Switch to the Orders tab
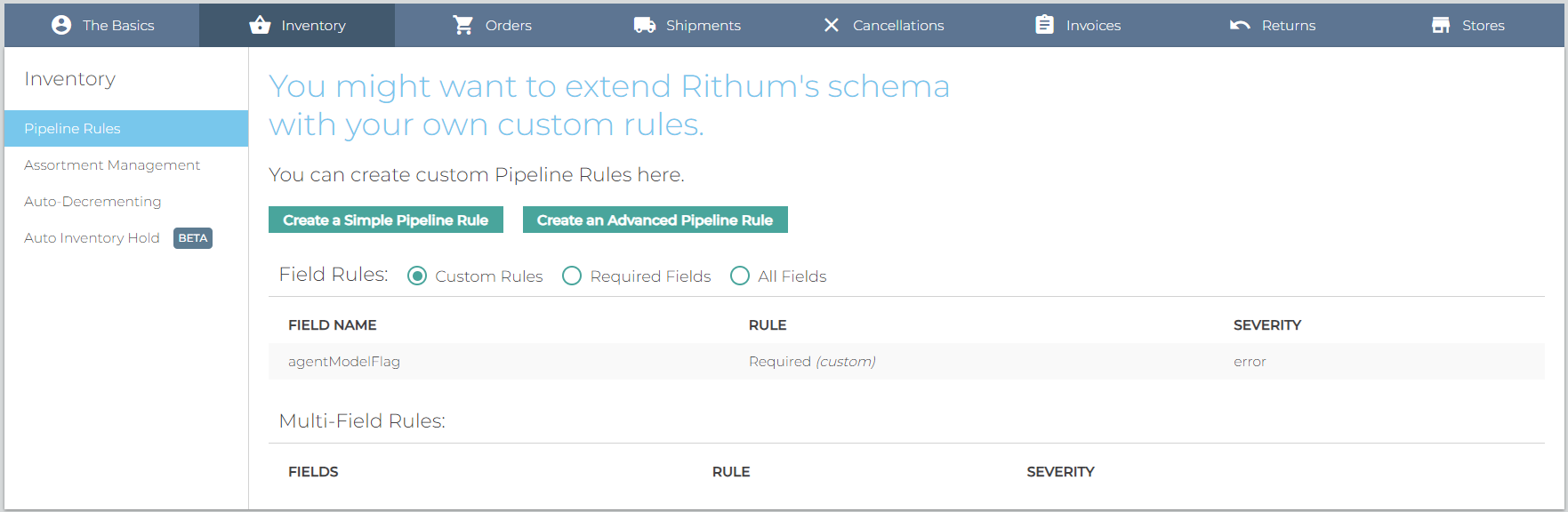1568x512 pixels. tap(492, 25)
